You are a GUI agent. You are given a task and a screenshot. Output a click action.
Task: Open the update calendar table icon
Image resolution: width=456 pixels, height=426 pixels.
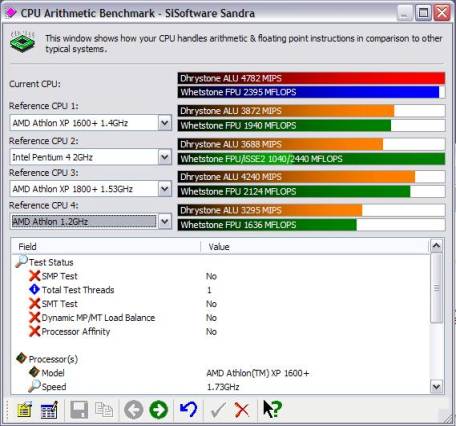(x=49, y=410)
